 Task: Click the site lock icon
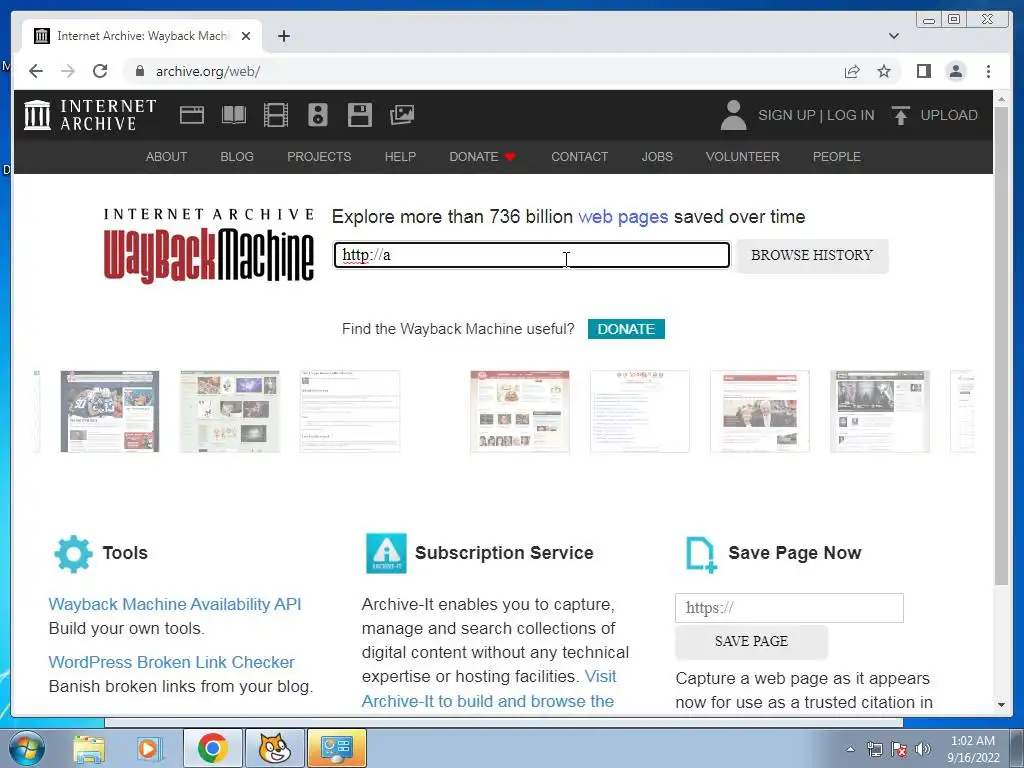pyautogui.click(x=139, y=71)
